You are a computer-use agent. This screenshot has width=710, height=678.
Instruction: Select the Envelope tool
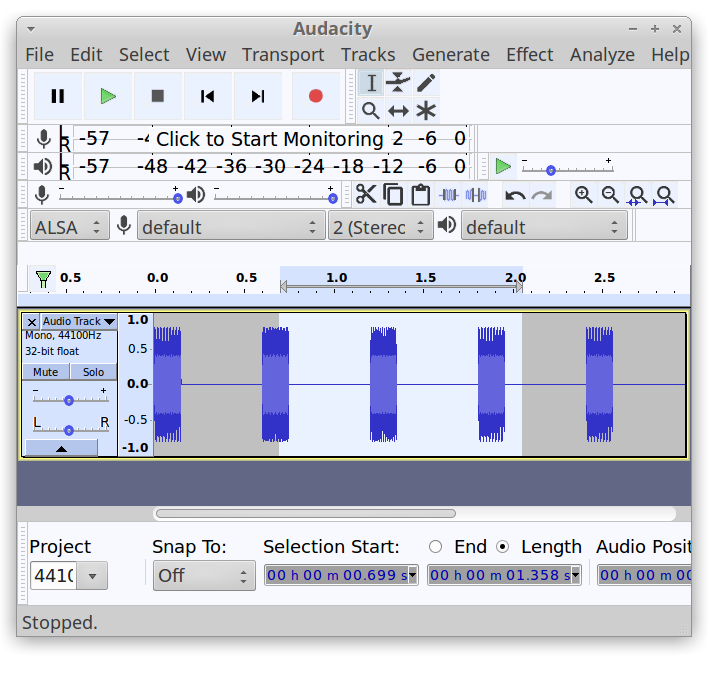coord(398,83)
